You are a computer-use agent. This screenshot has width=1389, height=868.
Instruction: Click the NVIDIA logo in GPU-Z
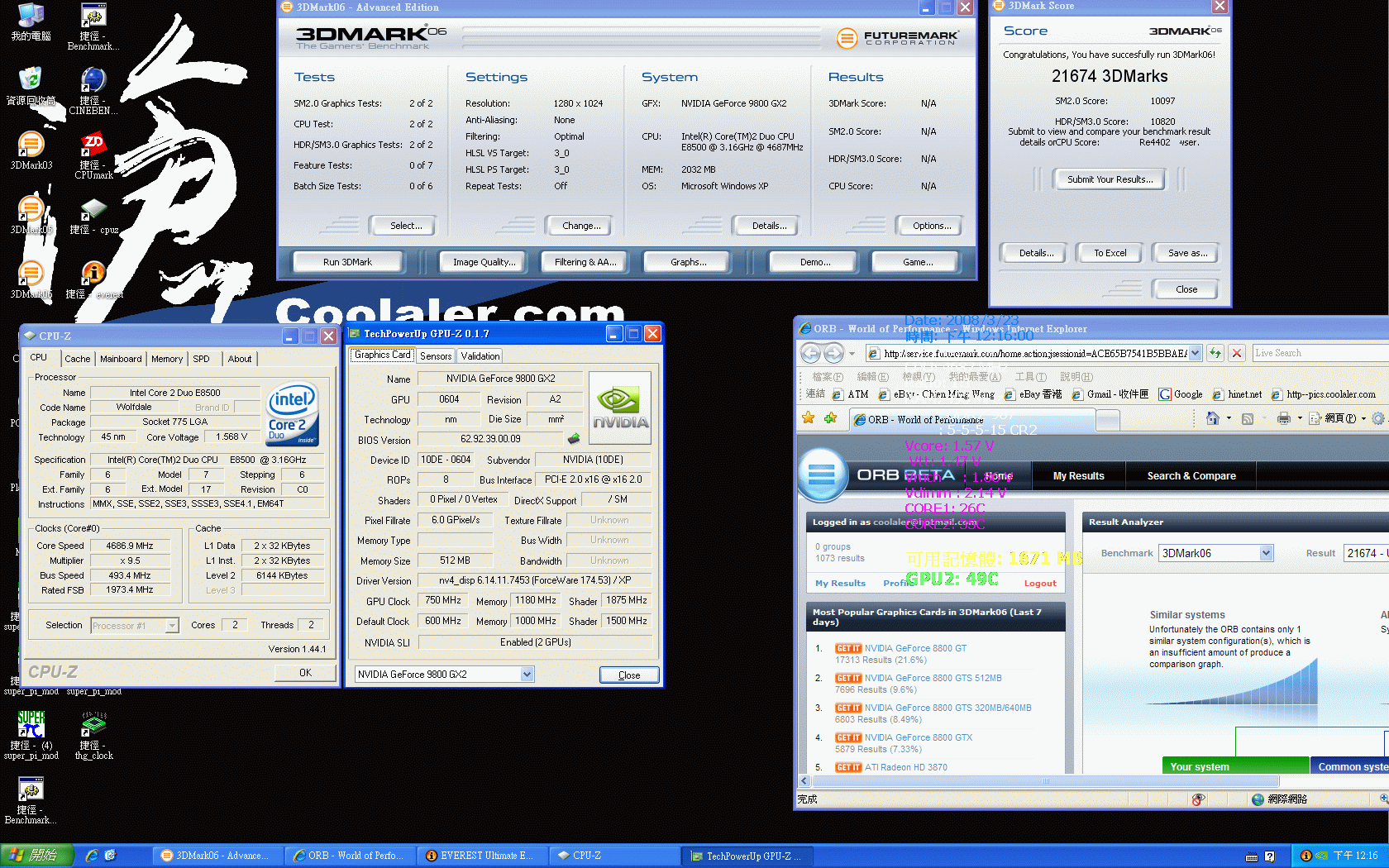[620, 408]
